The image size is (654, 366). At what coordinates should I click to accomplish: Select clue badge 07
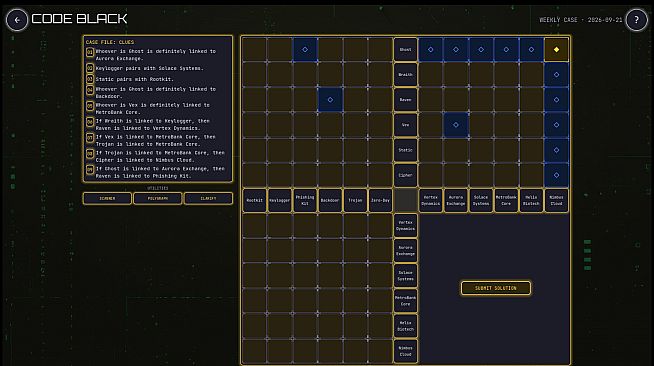coord(90,138)
